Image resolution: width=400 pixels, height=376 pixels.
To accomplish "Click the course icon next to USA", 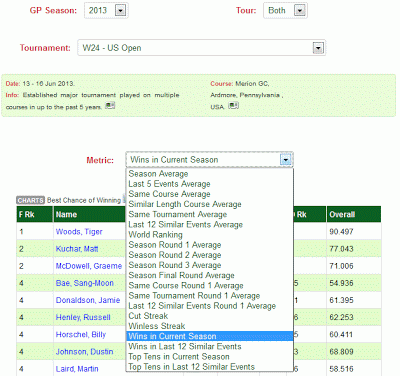I will pyautogui.click(x=233, y=106).
